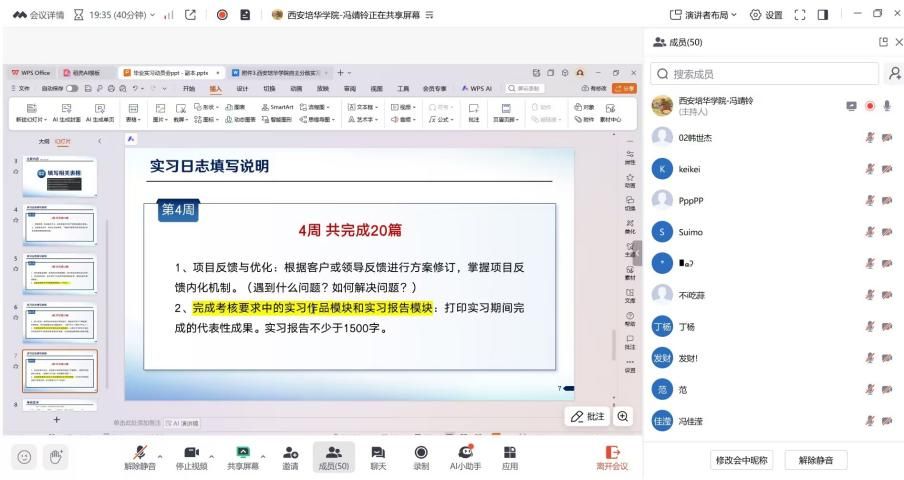Select the 成员(50) members tab
The width and height of the screenshot is (904, 480).
coord(334,456)
